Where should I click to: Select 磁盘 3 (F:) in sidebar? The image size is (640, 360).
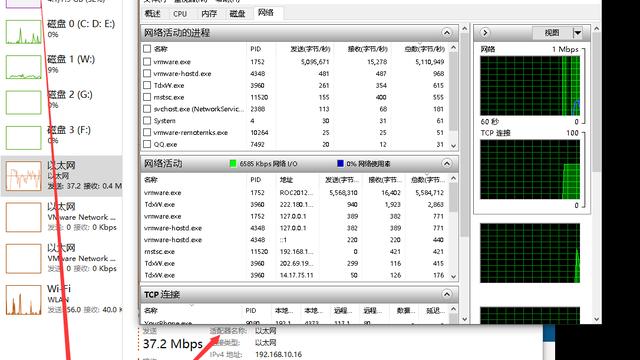61,138
